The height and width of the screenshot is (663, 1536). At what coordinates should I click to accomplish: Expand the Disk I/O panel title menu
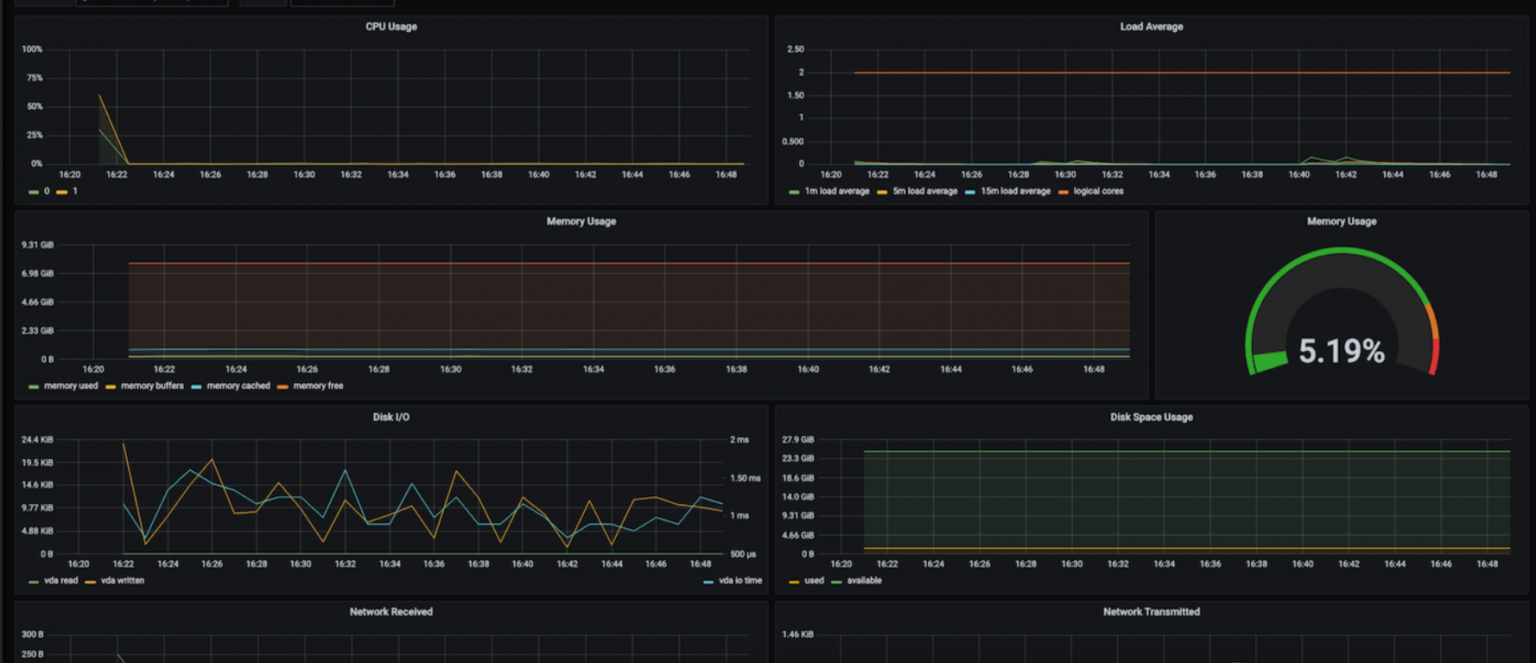click(391, 417)
